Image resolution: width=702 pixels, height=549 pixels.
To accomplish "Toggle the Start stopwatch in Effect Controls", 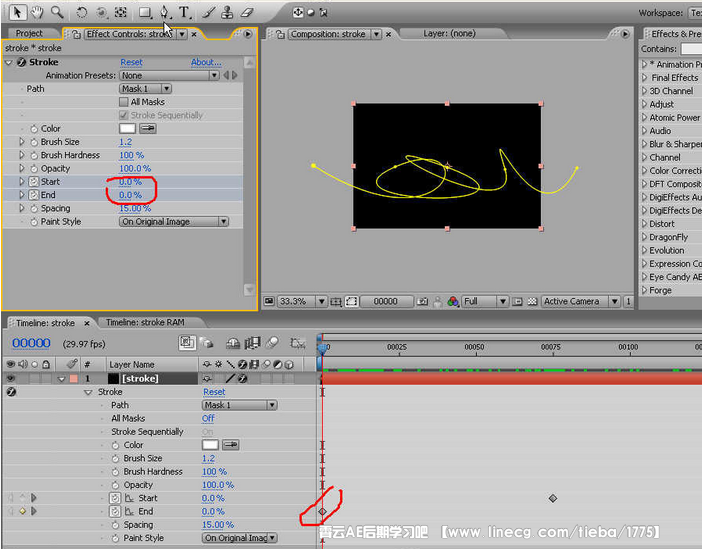I will point(34,182).
